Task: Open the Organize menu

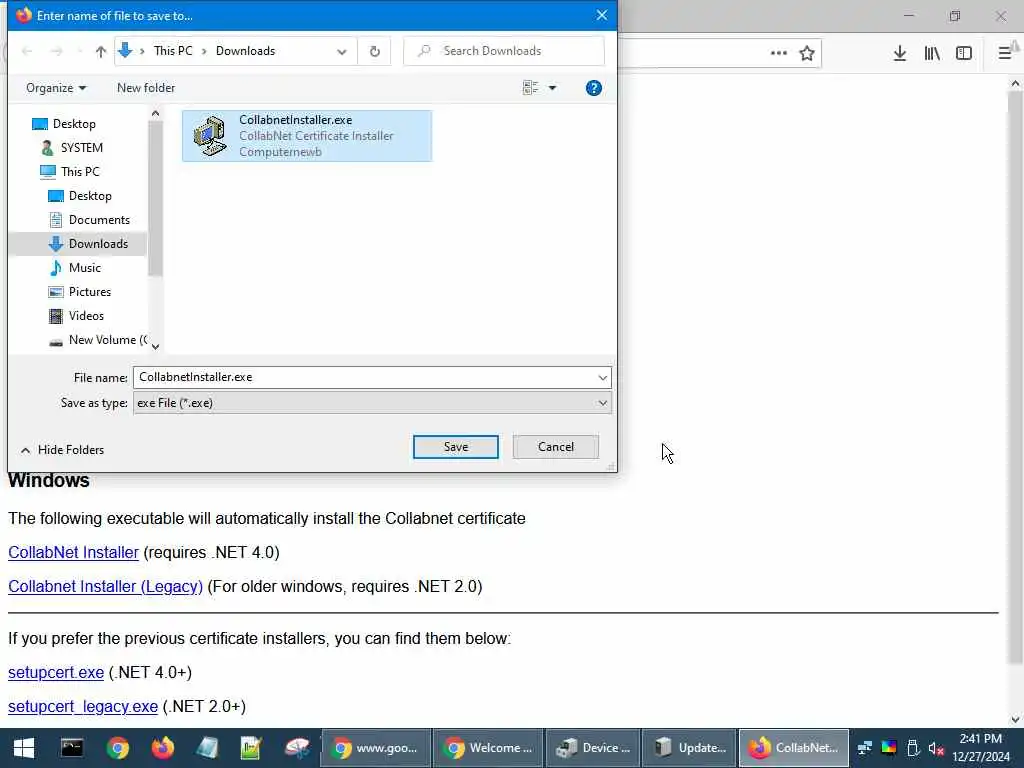Action: pyautogui.click(x=56, y=88)
